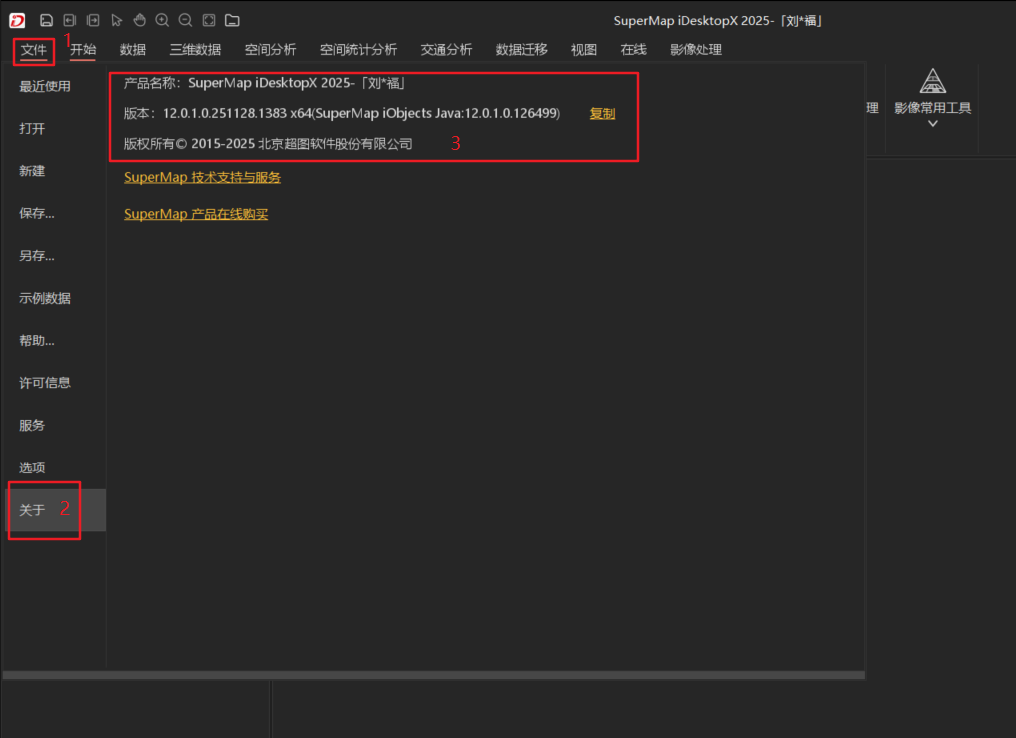1016x738 pixels.
Task: Click the save icon in quick access toolbar
Action: coord(46,20)
